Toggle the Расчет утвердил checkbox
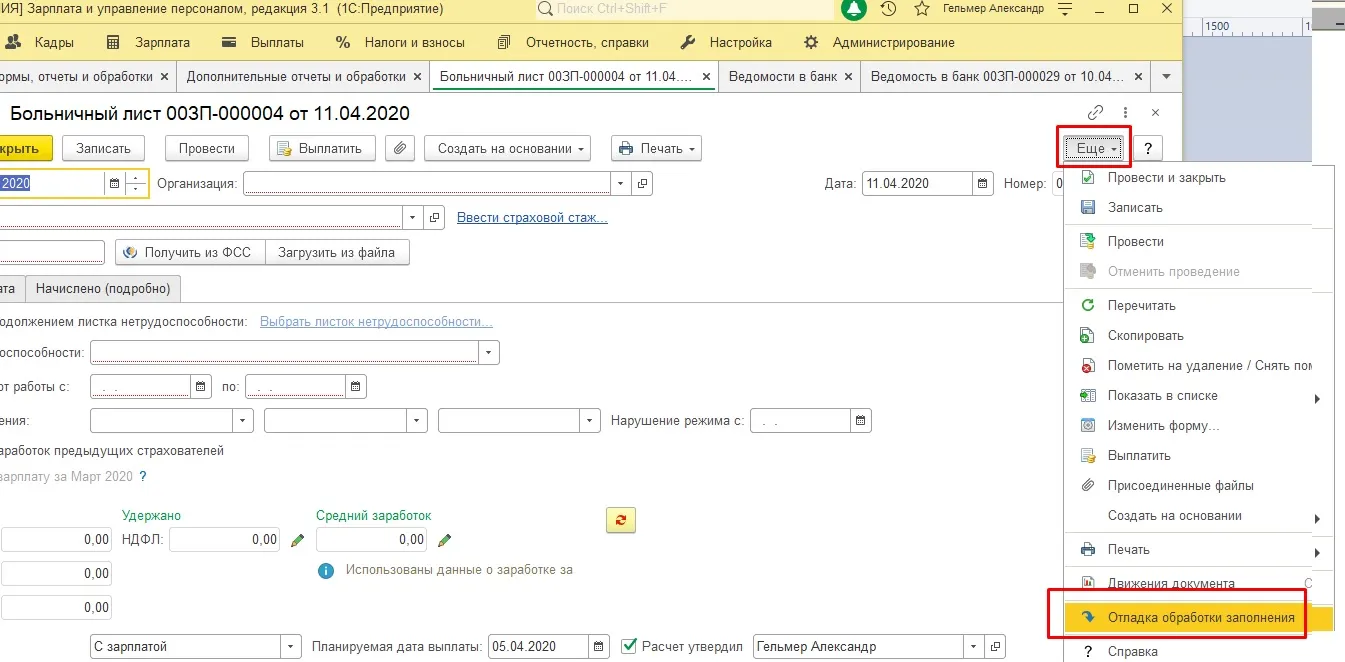Viewport: 1345px width, 662px height. [x=629, y=646]
